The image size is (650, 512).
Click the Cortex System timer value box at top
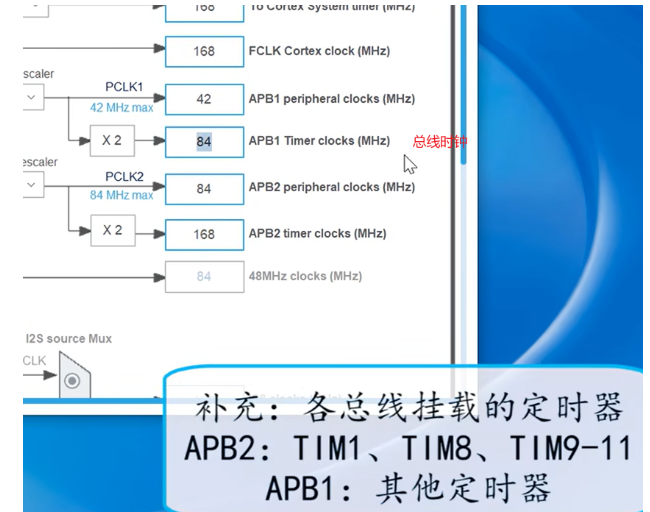coord(204,13)
